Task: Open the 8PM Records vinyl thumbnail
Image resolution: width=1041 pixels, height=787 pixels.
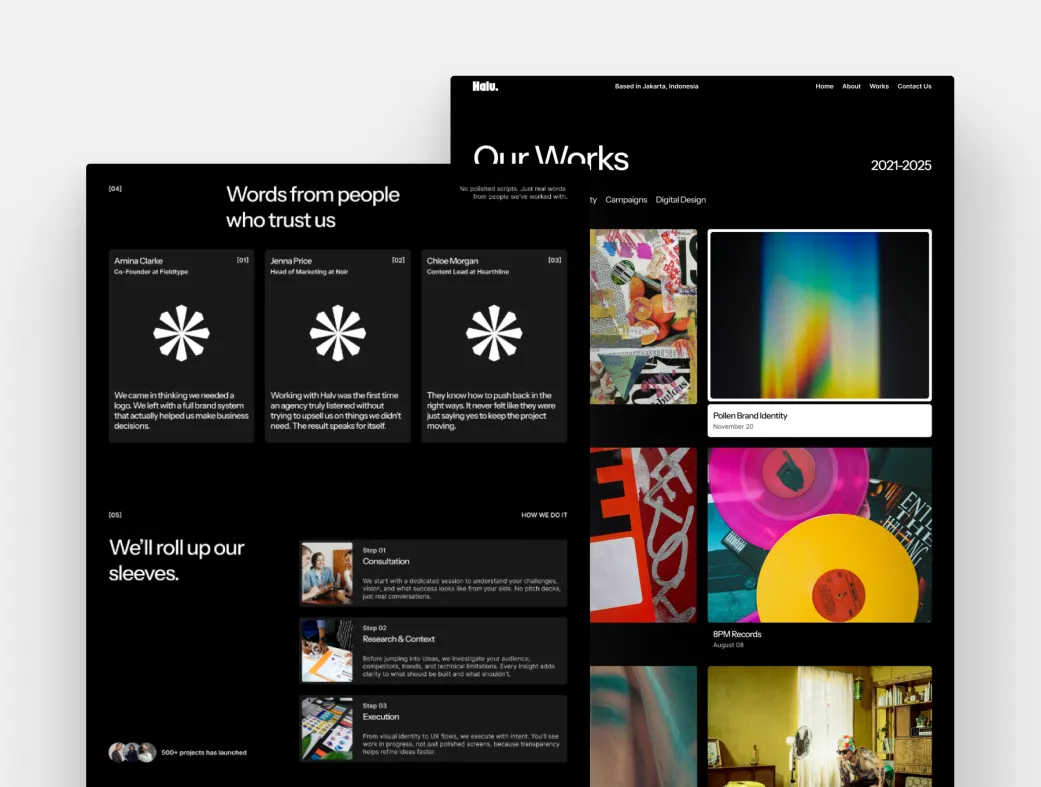Action: (819, 535)
